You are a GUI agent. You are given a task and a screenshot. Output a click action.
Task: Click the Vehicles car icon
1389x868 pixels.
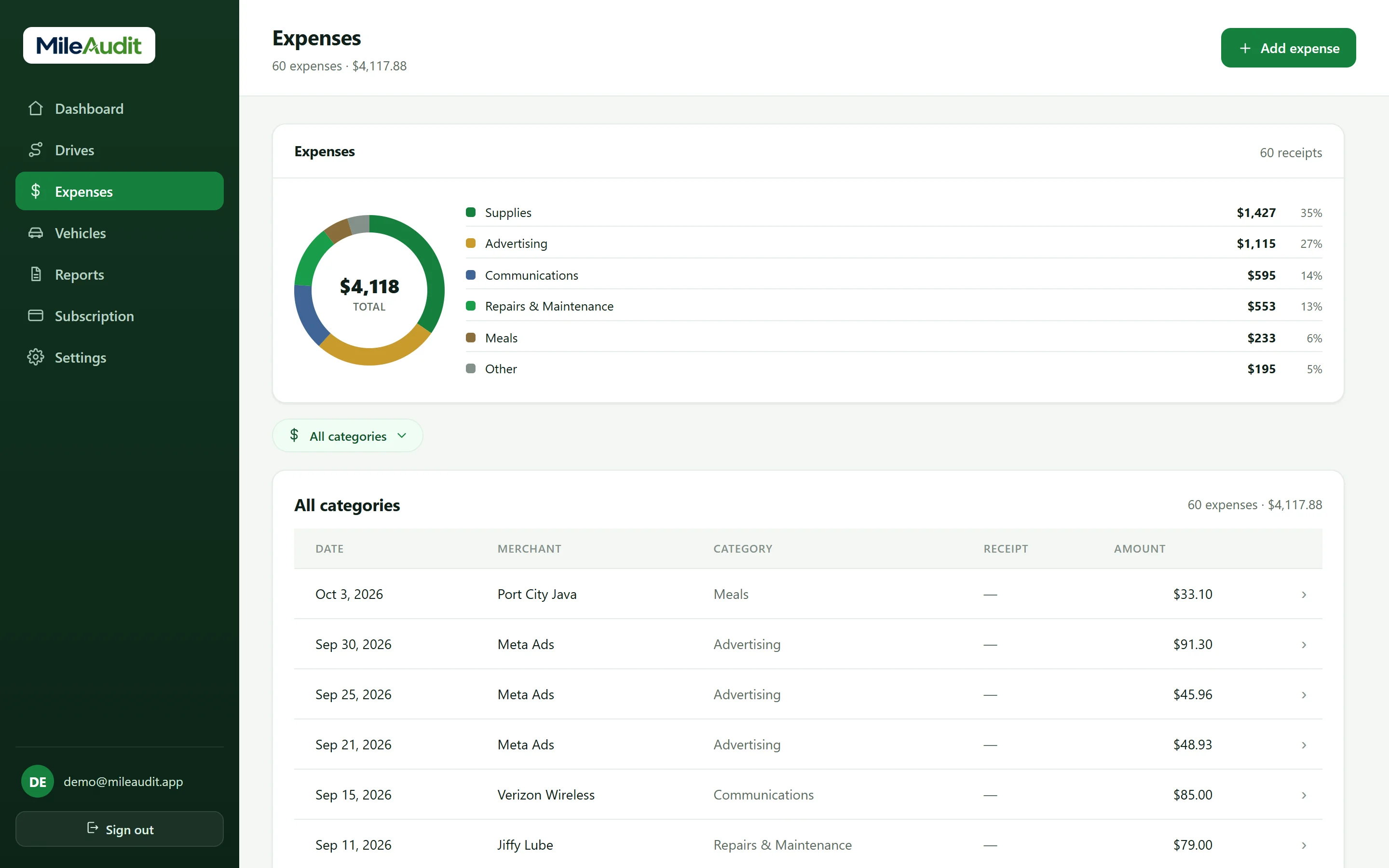(x=36, y=232)
